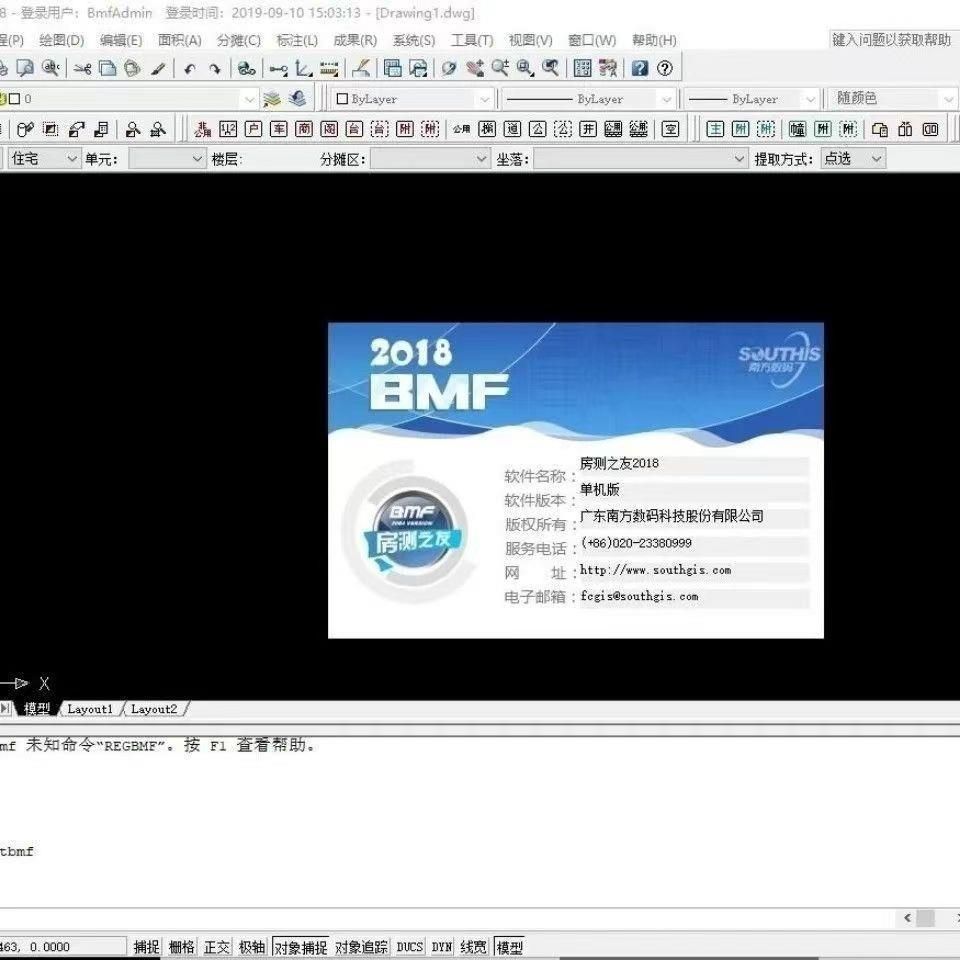Toggle 线宽 lineweight display
Screen dimensions: 960x960
[x=474, y=947]
